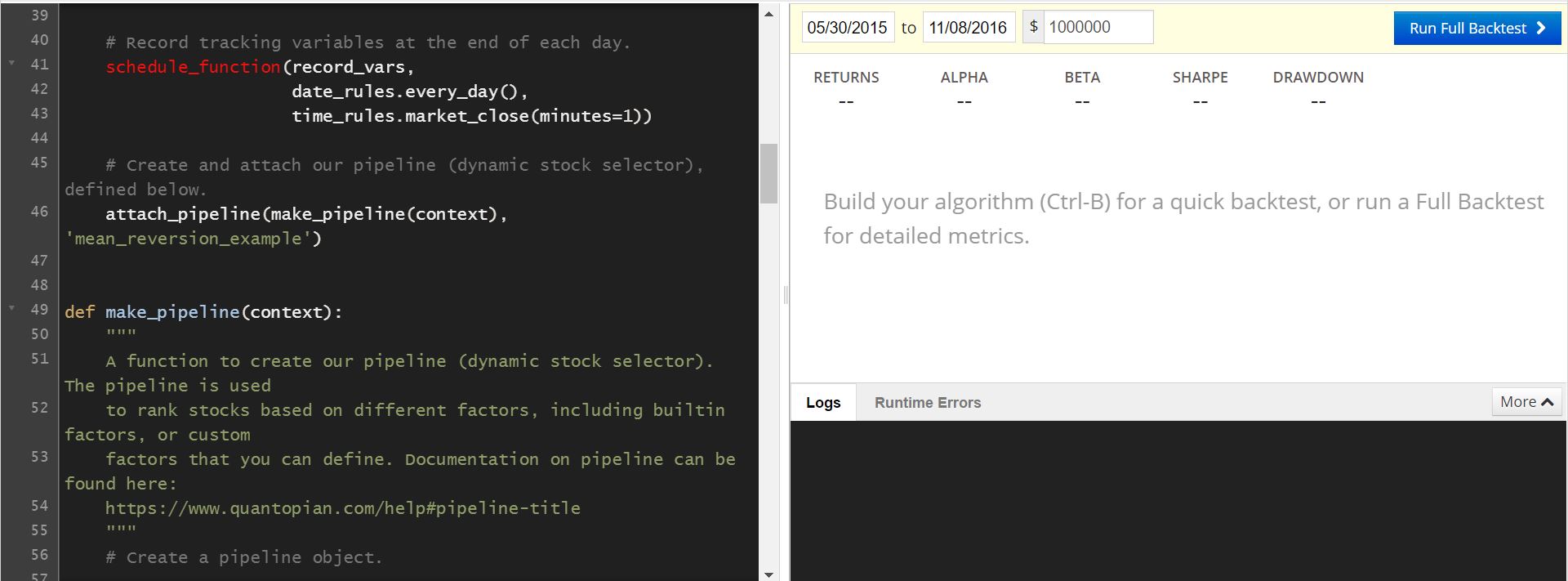The height and width of the screenshot is (581, 1568).
Task: Click date_rules.every_day() on line 42
Action: pos(410,92)
